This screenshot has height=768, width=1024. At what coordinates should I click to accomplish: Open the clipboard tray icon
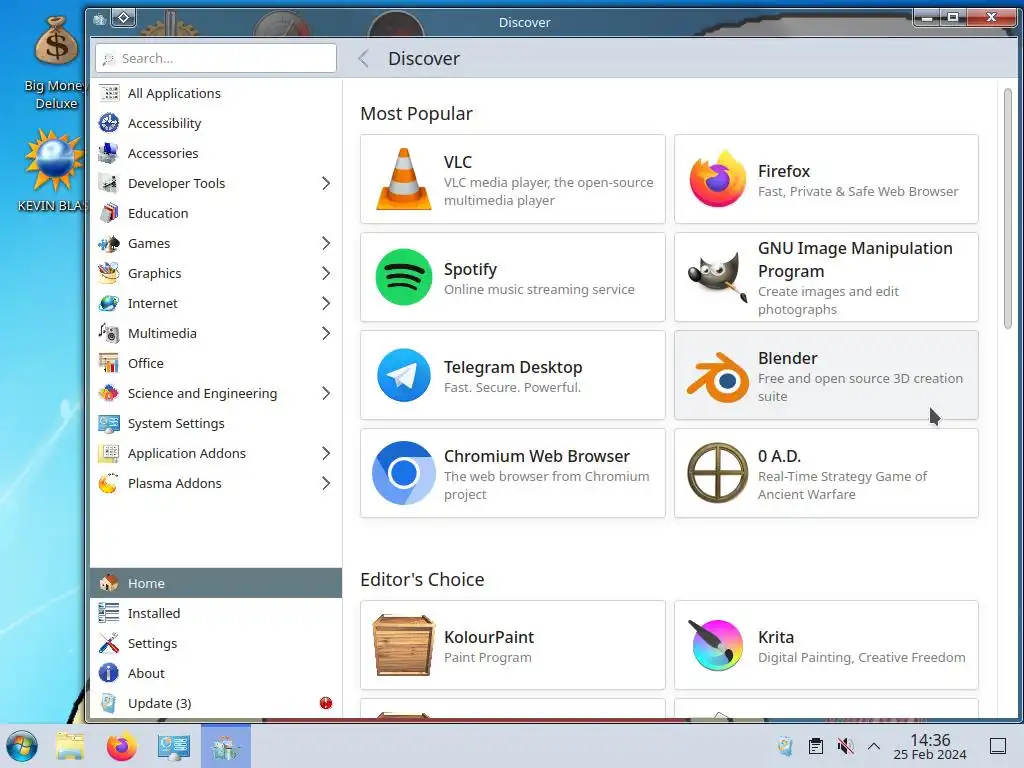[816, 746]
